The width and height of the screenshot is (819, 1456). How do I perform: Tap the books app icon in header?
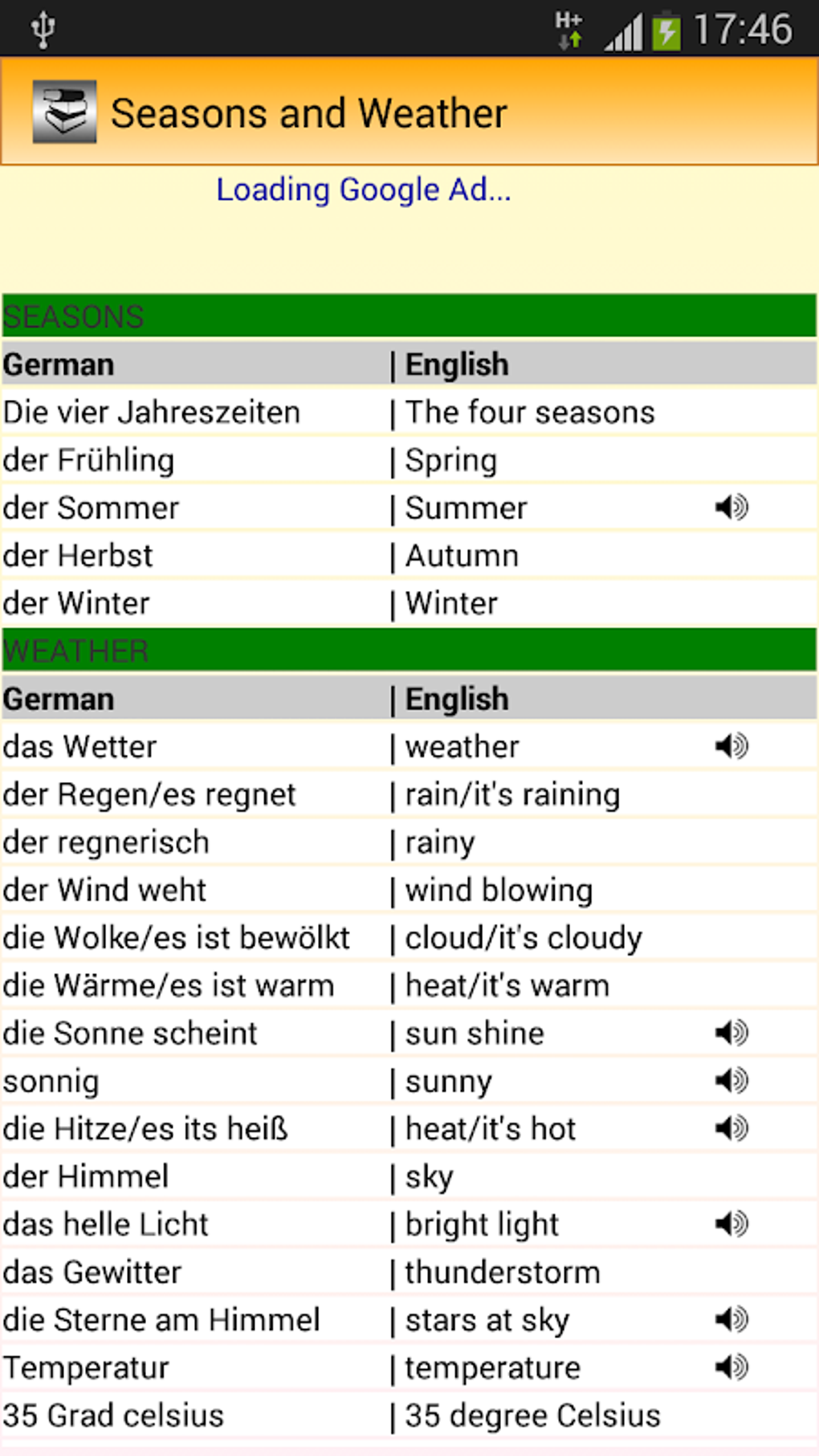tap(64, 112)
